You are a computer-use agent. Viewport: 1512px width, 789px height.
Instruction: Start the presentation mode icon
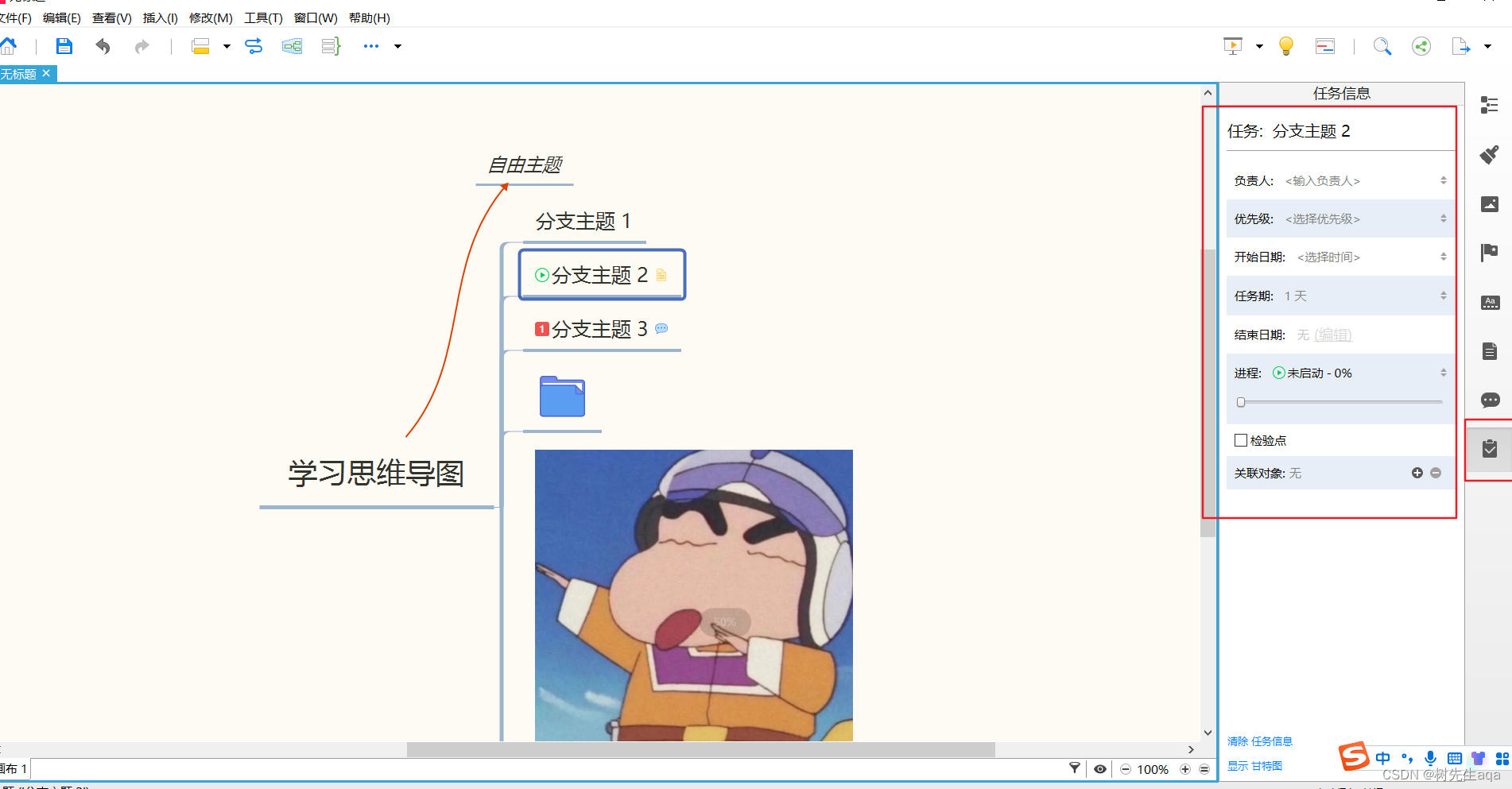pos(1232,46)
